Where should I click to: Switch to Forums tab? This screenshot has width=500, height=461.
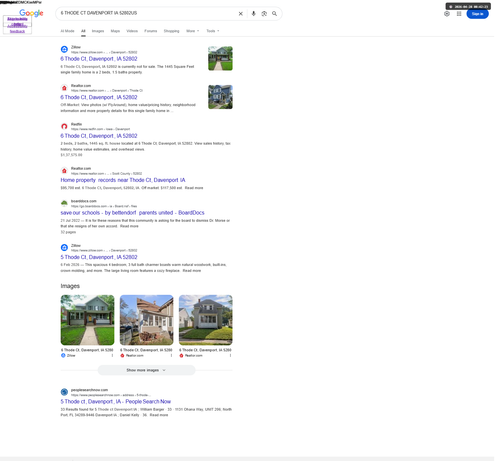tap(151, 31)
